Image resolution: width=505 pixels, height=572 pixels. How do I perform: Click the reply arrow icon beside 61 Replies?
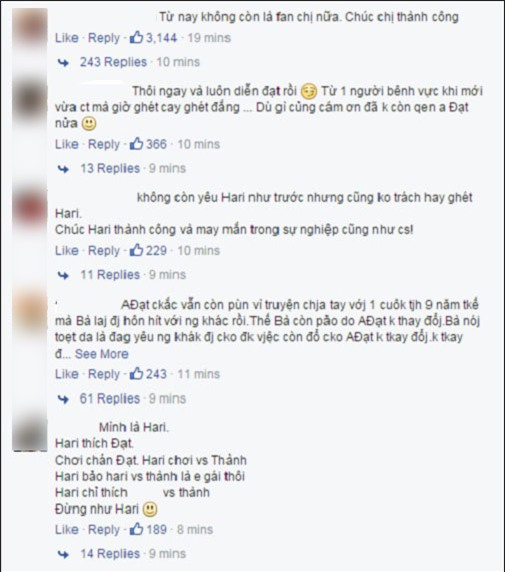point(63,399)
